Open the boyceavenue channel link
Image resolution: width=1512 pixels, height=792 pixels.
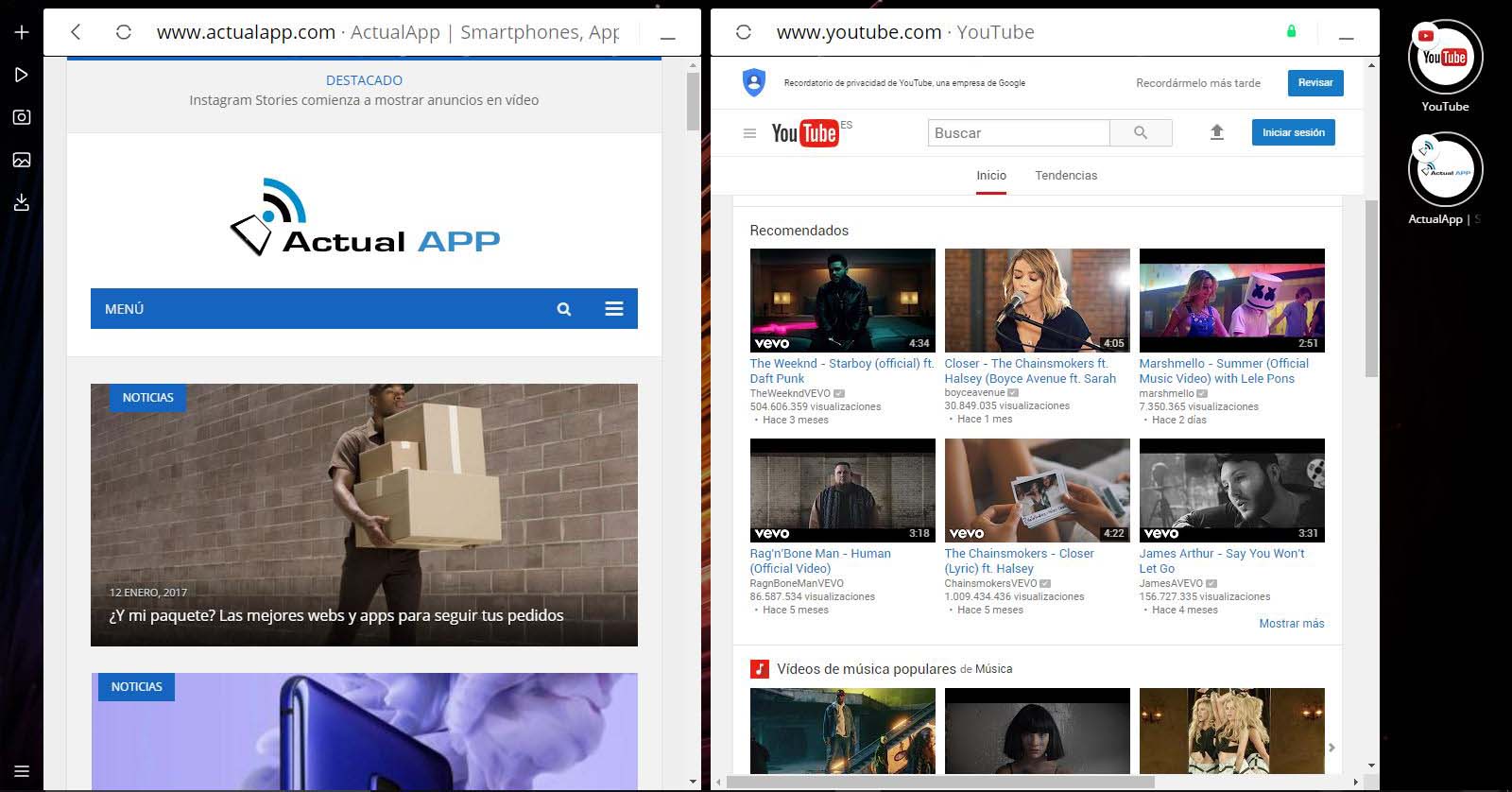[x=974, y=392]
